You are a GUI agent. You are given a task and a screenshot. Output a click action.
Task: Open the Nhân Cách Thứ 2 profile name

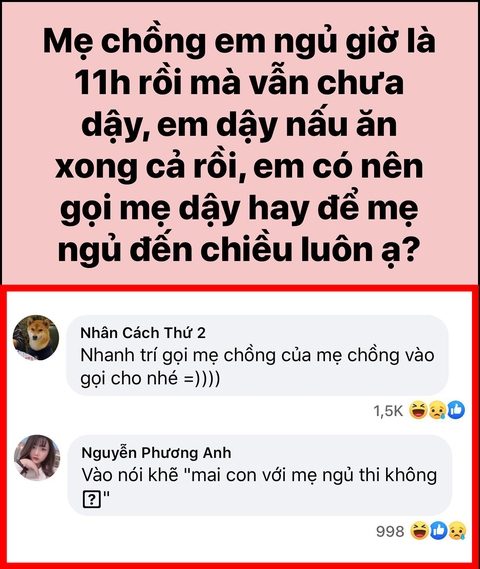(143, 333)
